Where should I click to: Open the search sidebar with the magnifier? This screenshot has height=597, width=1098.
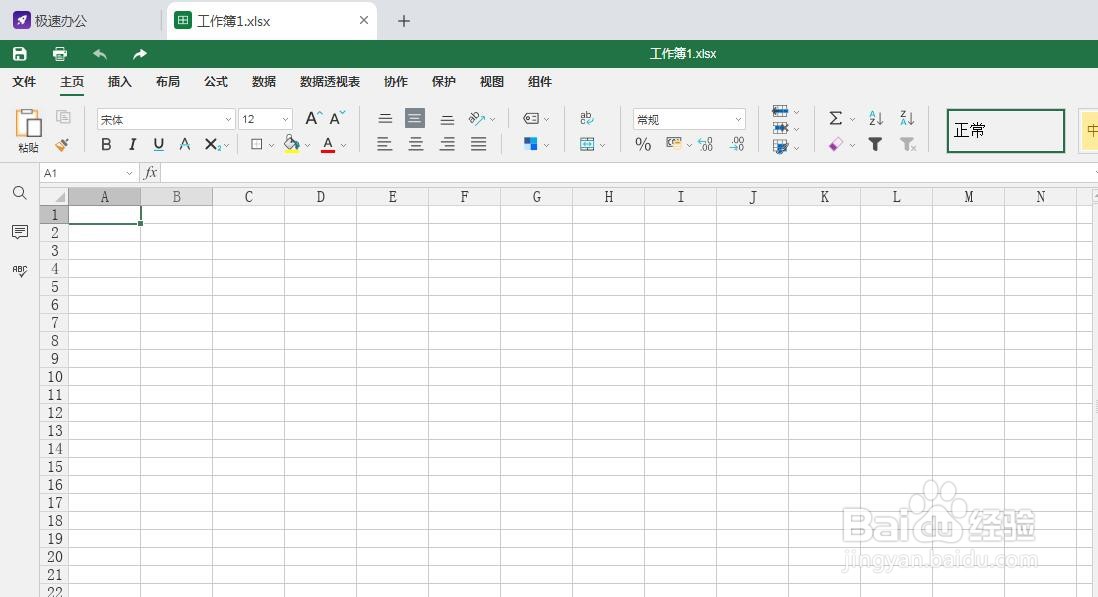tap(20, 193)
